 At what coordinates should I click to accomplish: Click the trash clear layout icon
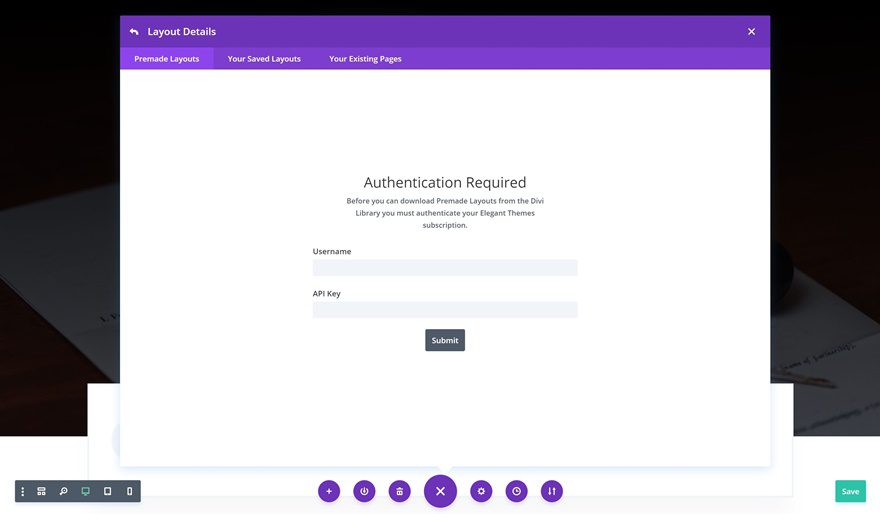tap(400, 492)
